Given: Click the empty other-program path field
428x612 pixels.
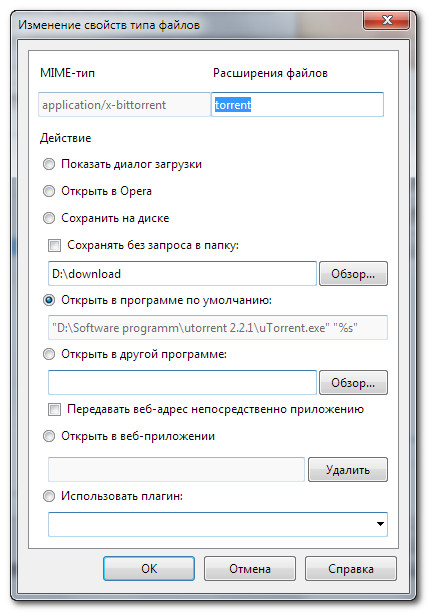Looking at the screenshot, I should pos(182,382).
